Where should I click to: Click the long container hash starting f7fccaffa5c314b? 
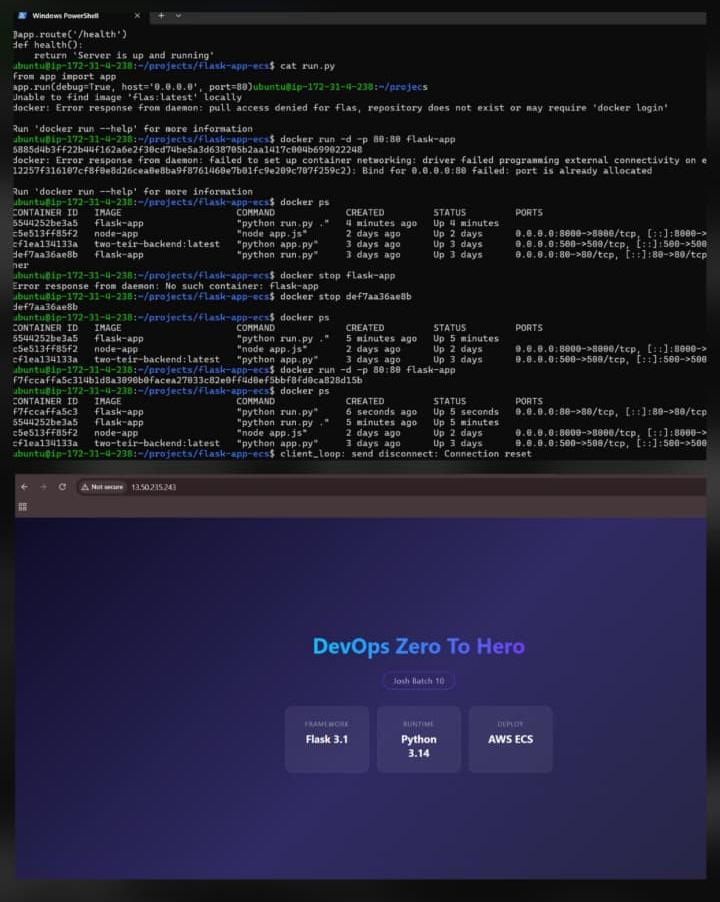187,380
